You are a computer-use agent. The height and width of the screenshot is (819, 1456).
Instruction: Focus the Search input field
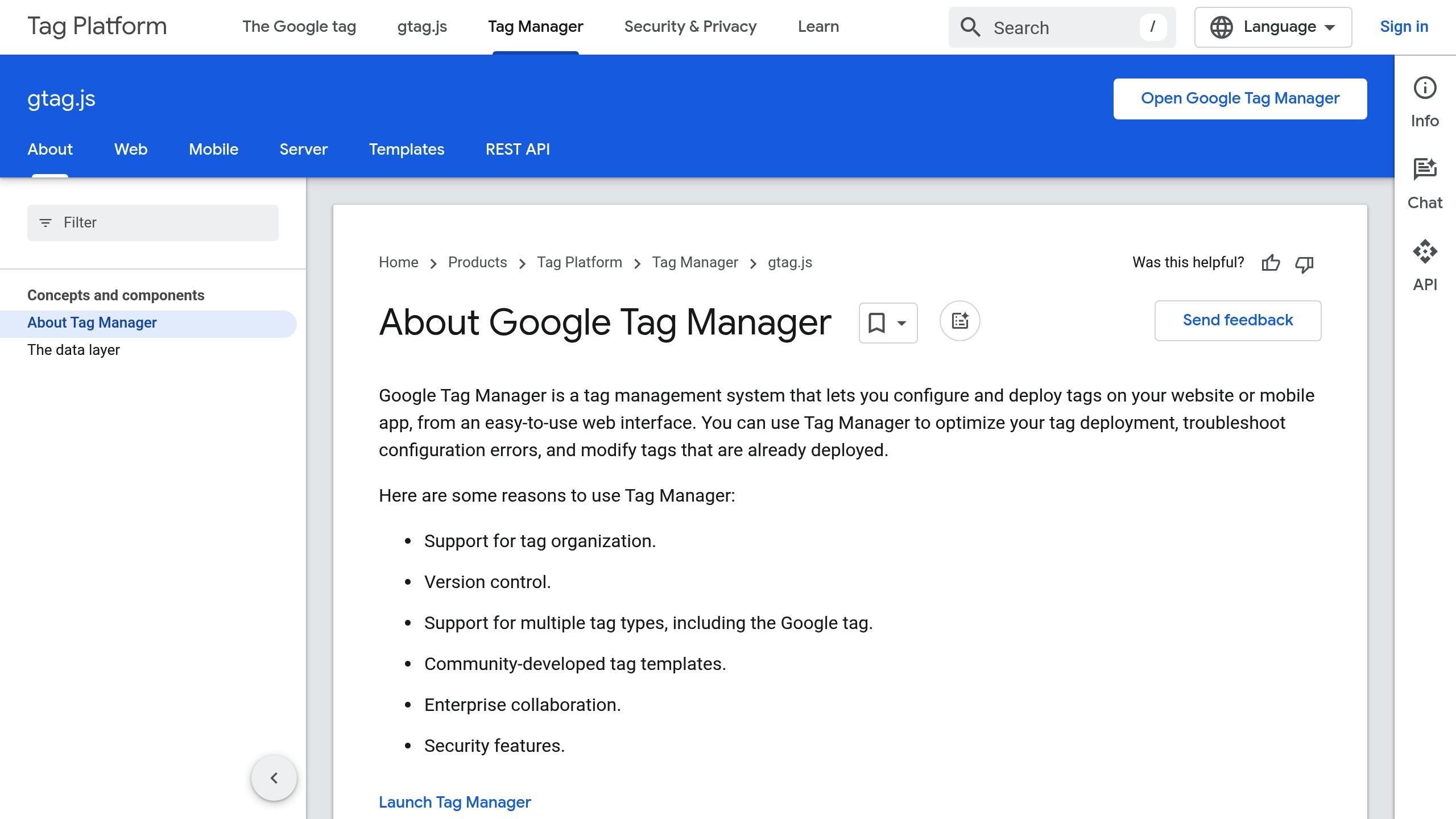click(1061, 27)
